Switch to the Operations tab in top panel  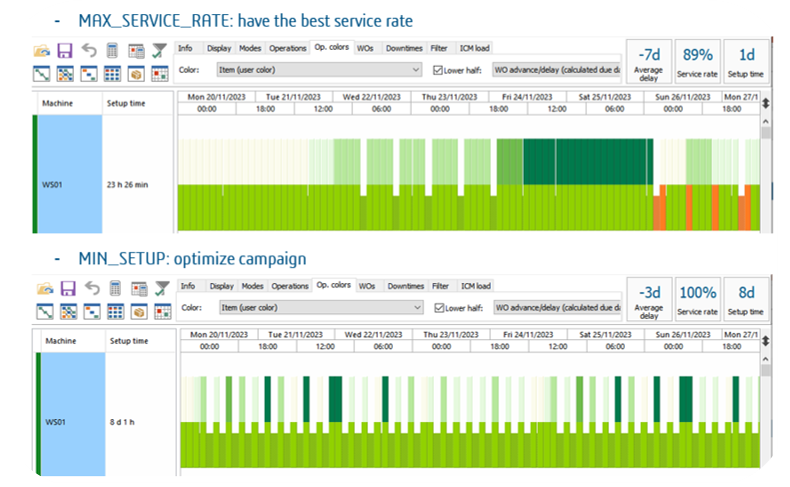(288, 47)
